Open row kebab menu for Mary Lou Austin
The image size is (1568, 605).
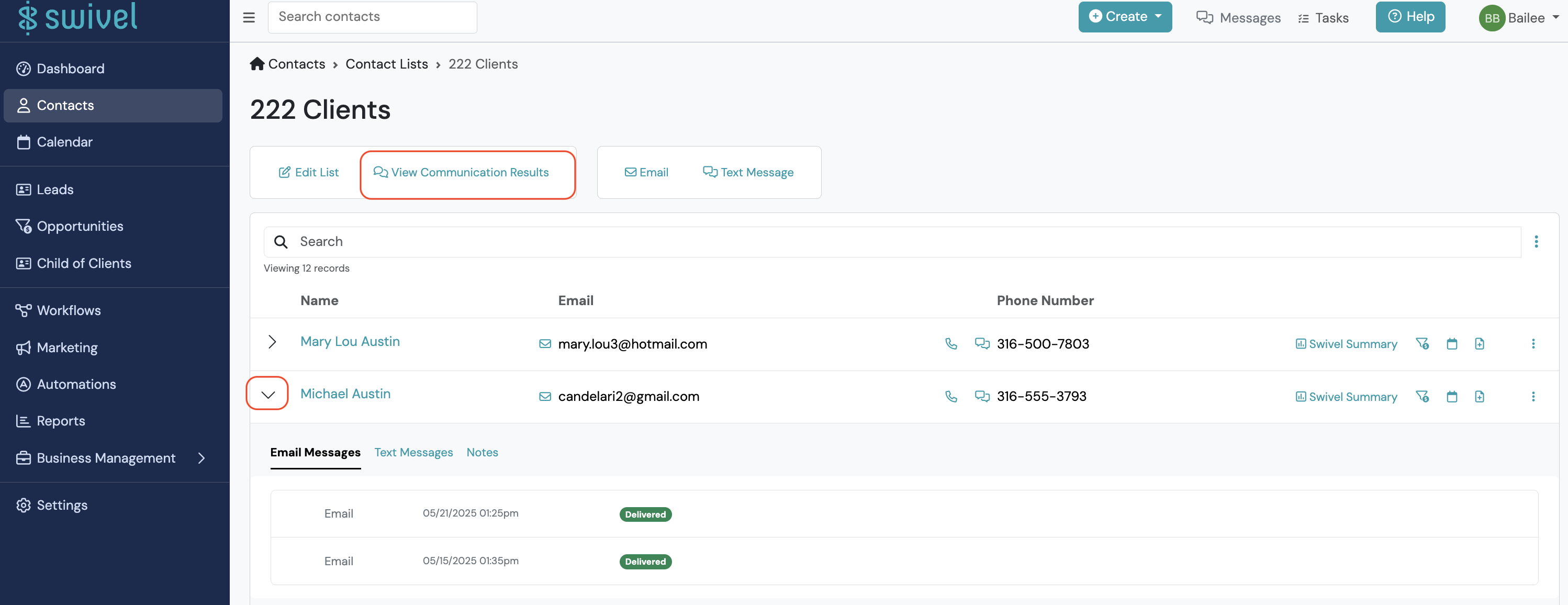click(x=1533, y=344)
